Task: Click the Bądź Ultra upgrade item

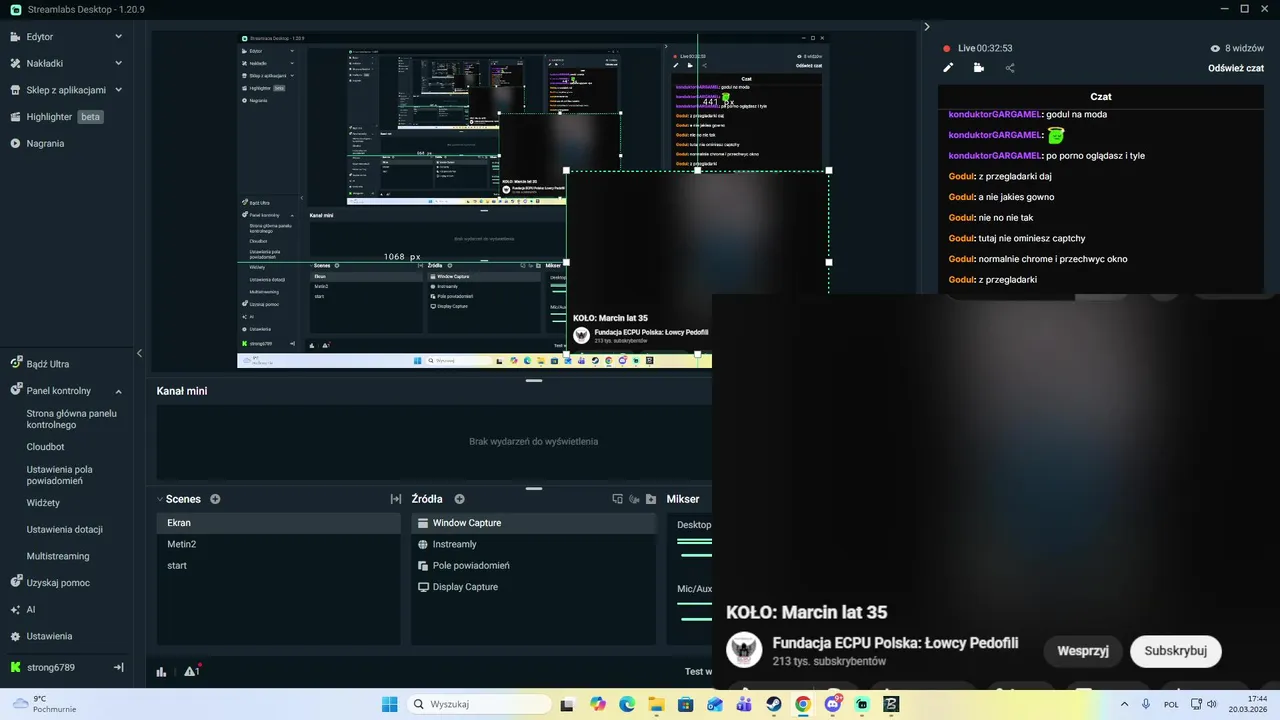Action: pos(48,364)
